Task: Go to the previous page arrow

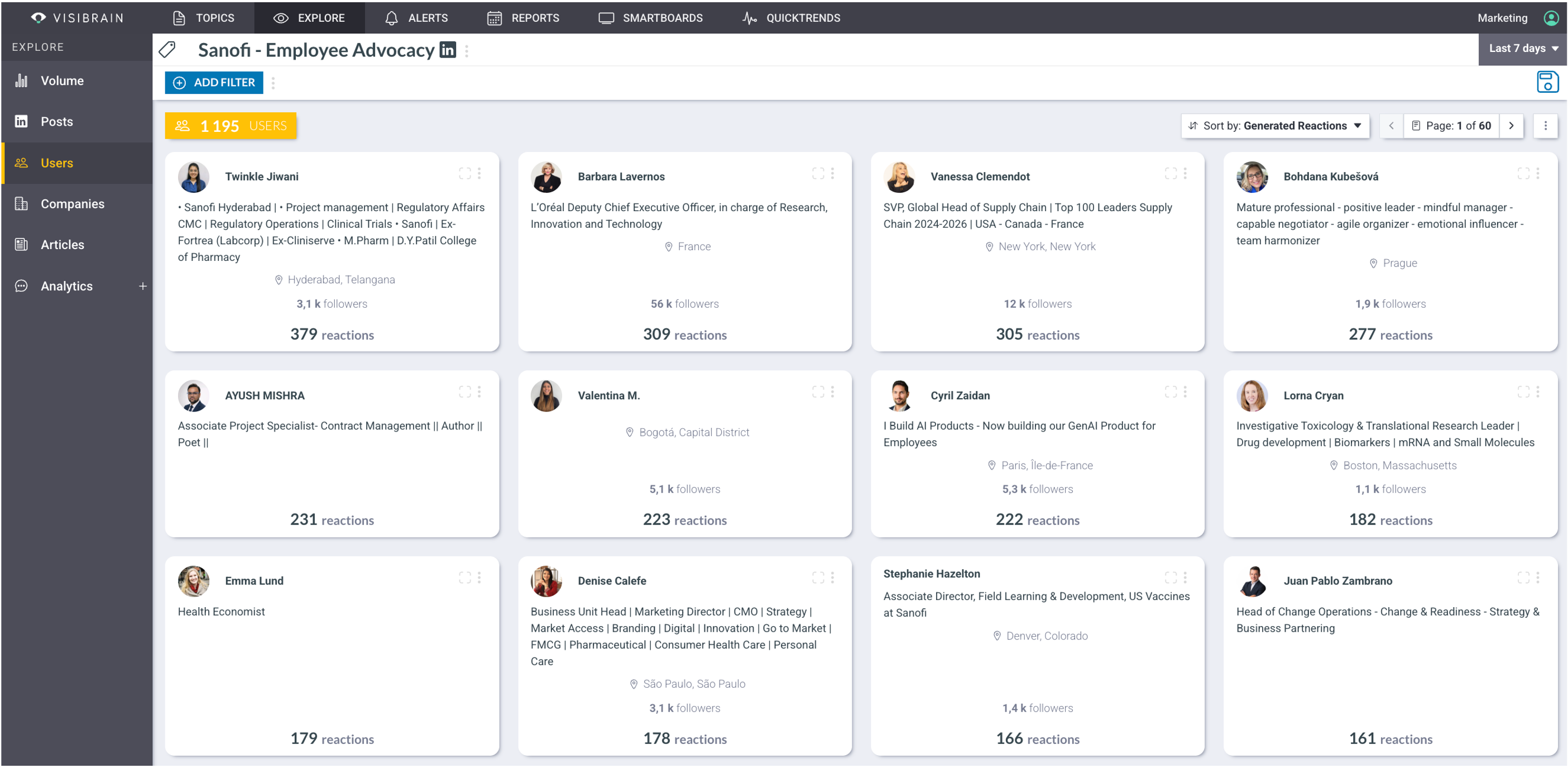Action: click(1392, 126)
